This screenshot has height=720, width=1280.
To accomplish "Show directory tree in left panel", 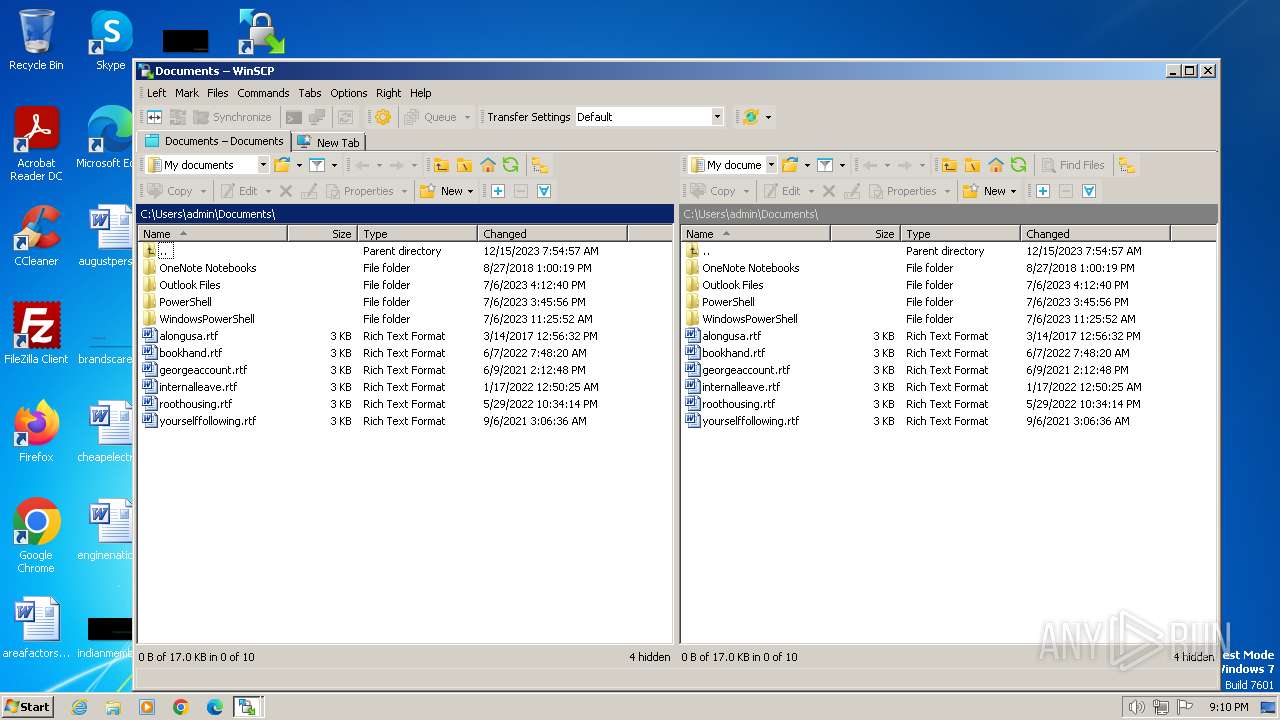I will click(x=540, y=165).
